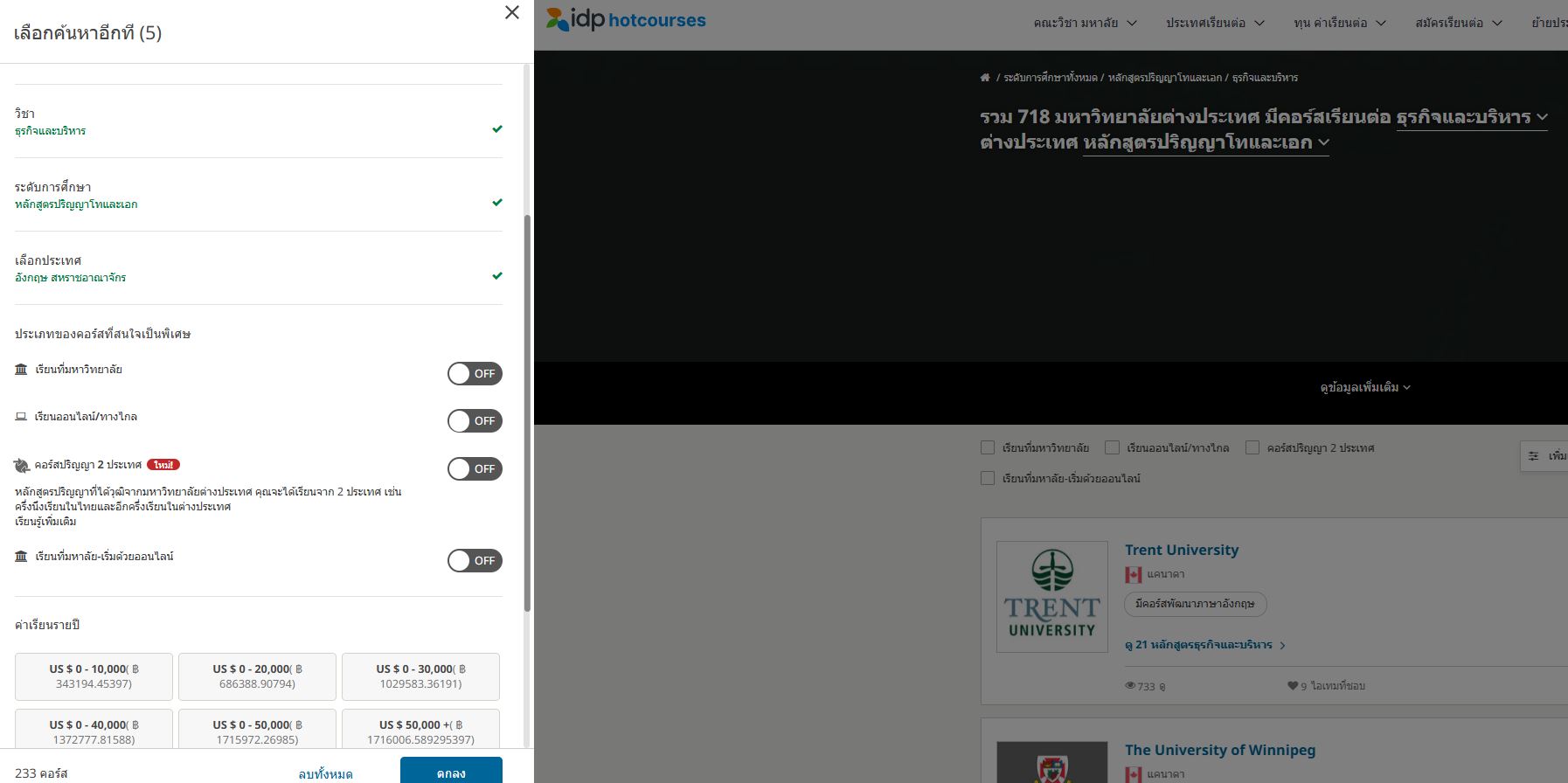This screenshot has height=783, width=1568.
Task: Click the ลบทั้งหมด clear all link
Action: pyautogui.click(x=325, y=774)
